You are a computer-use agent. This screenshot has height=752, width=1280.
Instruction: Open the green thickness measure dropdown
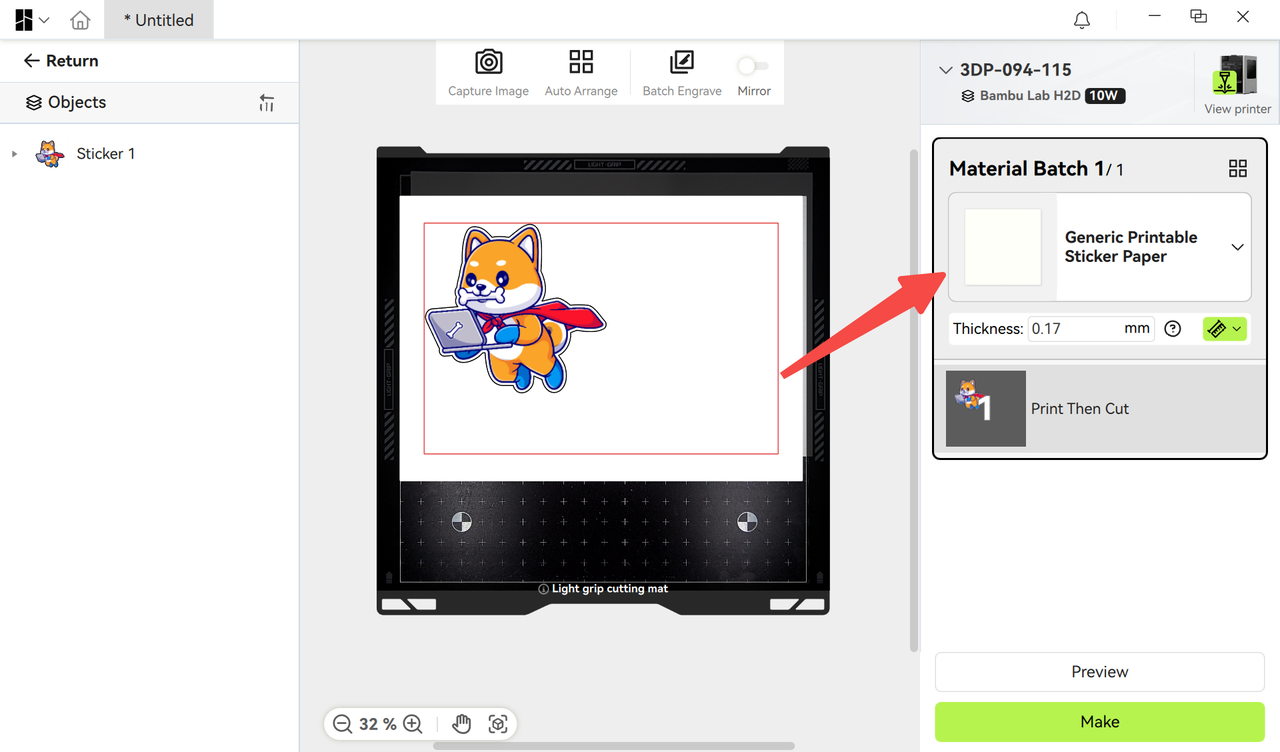(x=1225, y=329)
